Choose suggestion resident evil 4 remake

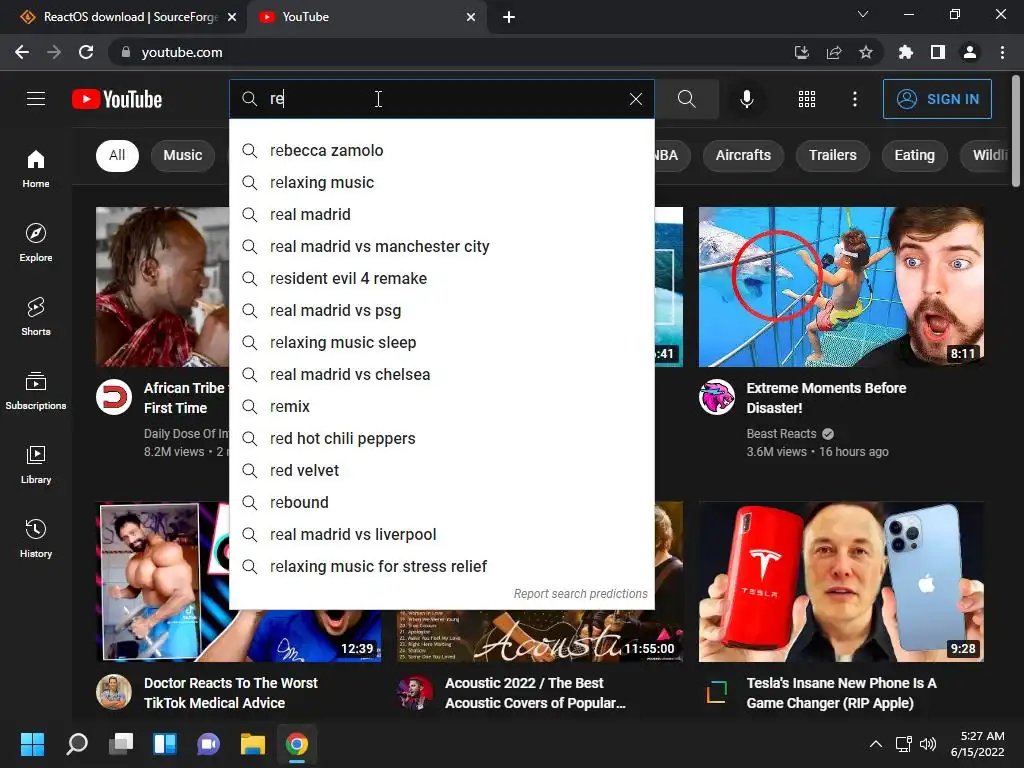[441, 278]
